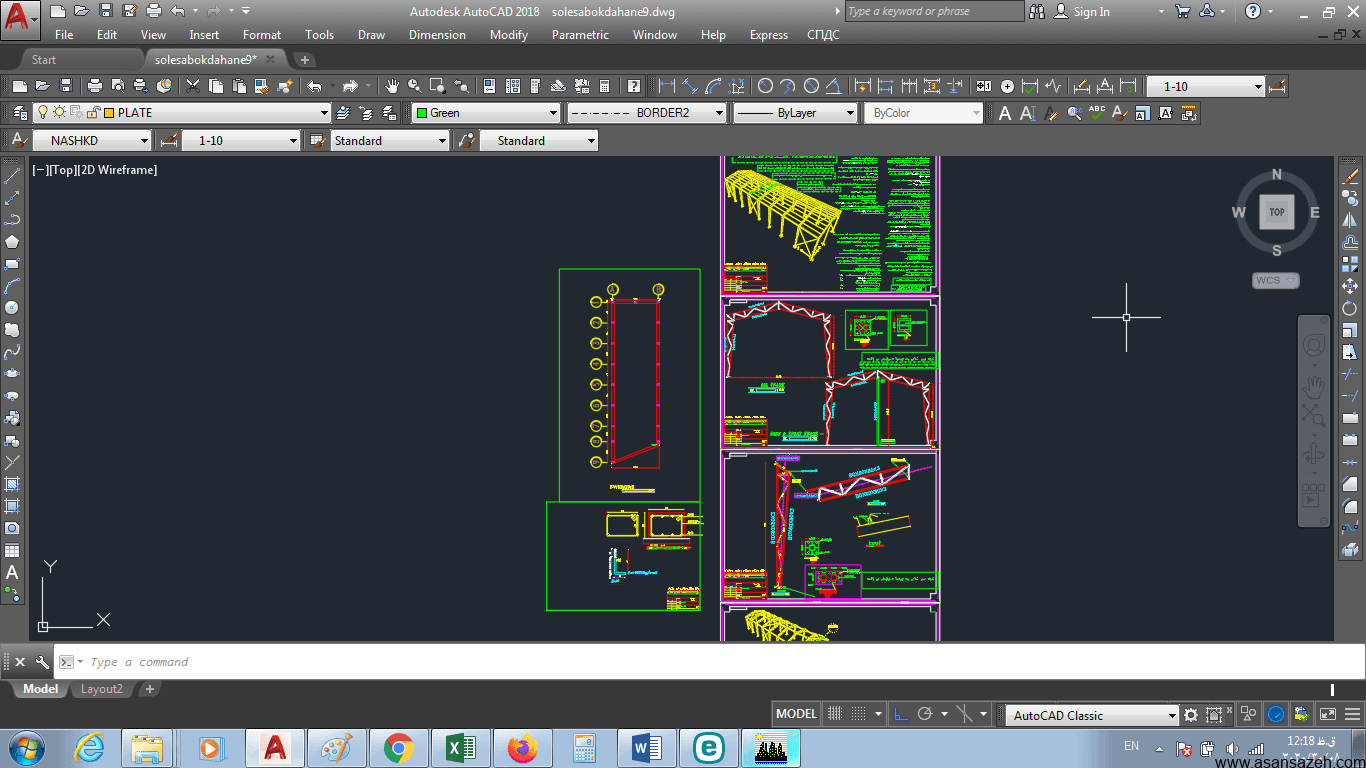Open the Dimension menu
This screenshot has width=1366, height=768.
[437, 35]
